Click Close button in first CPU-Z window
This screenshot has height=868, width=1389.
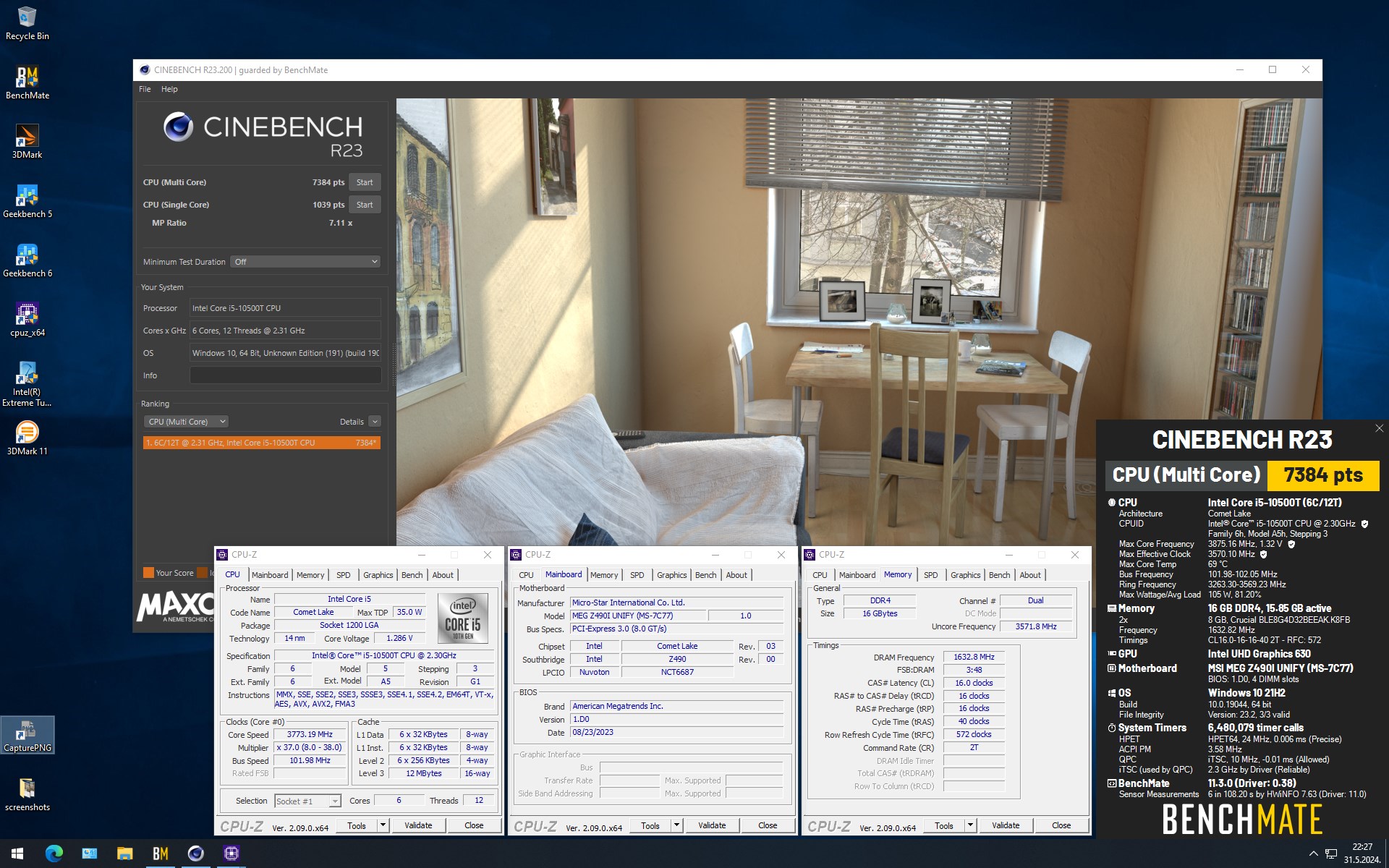pyautogui.click(x=474, y=825)
